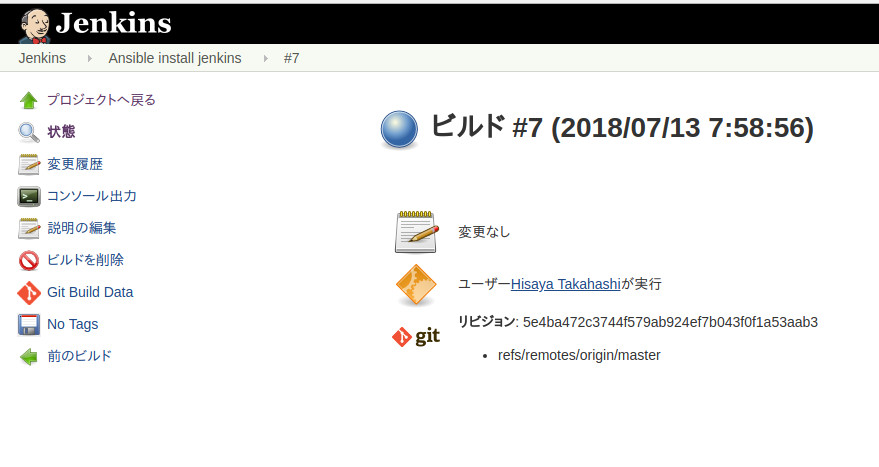Open user Hisaya Takahashi profile link
The image size is (879, 467).
(x=566, y=284)
